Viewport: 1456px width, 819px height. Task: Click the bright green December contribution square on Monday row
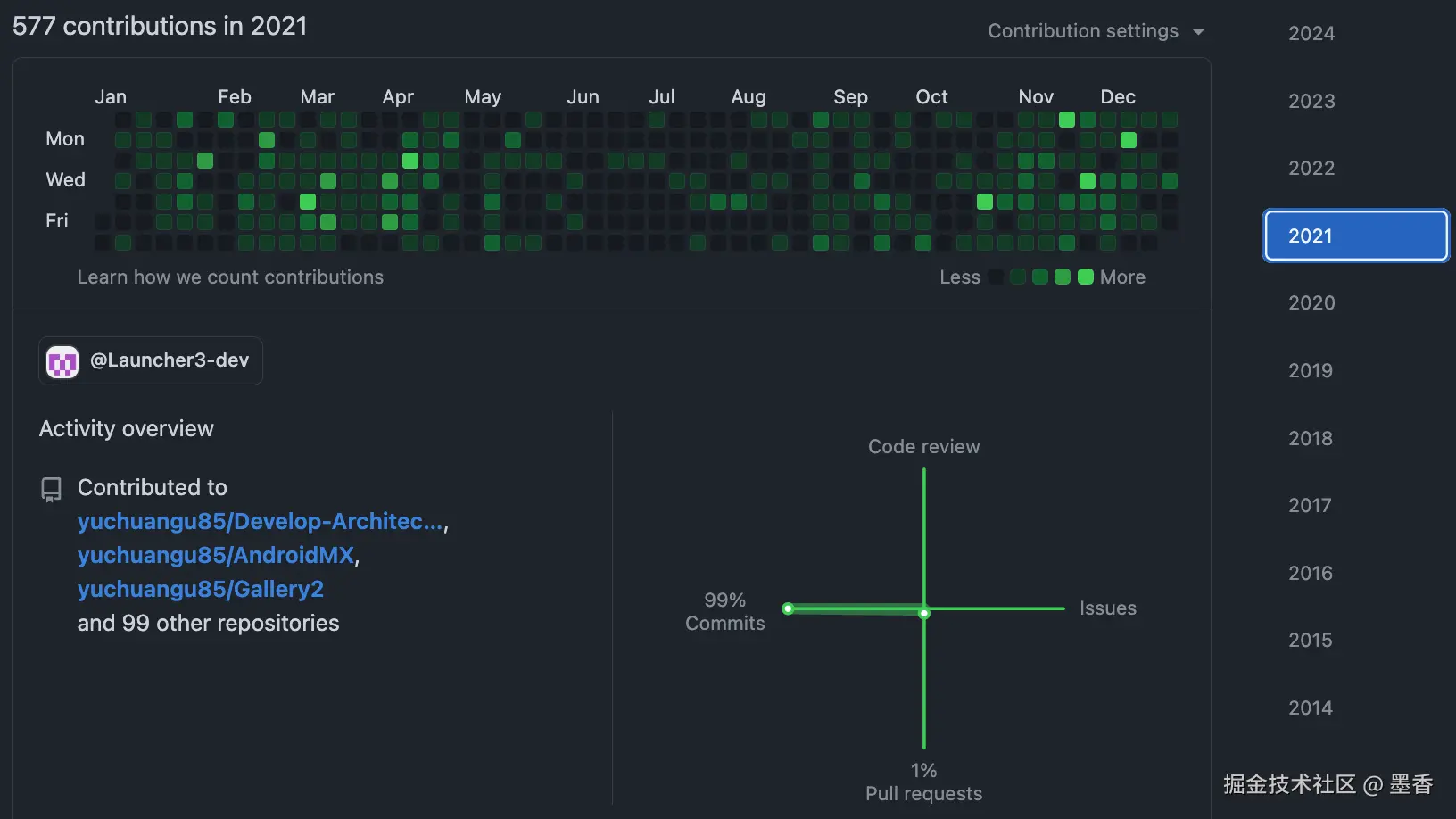(1128, 140)
